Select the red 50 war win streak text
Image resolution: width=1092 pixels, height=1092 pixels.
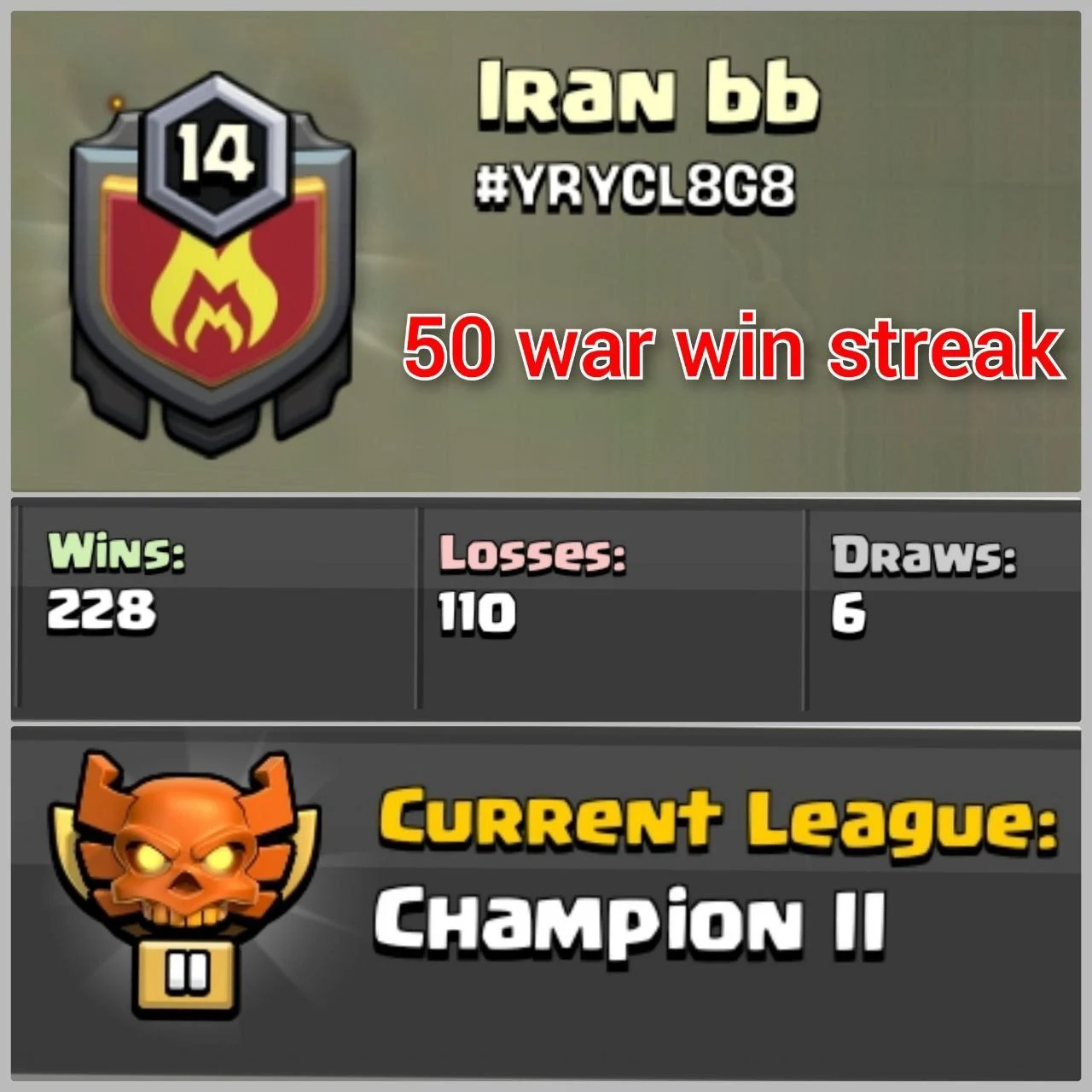734,347
